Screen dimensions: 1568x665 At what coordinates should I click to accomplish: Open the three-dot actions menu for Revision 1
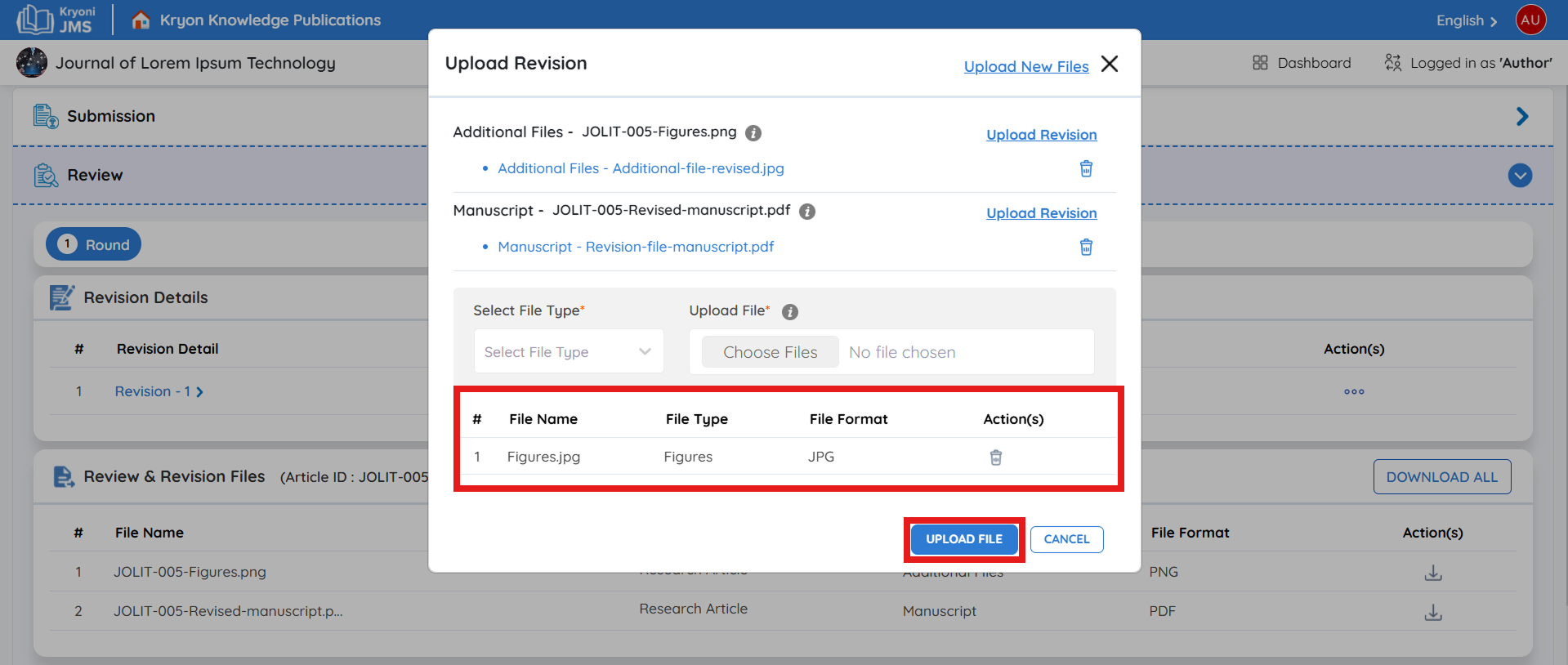pyautogui.click(x=1353, y=392)
